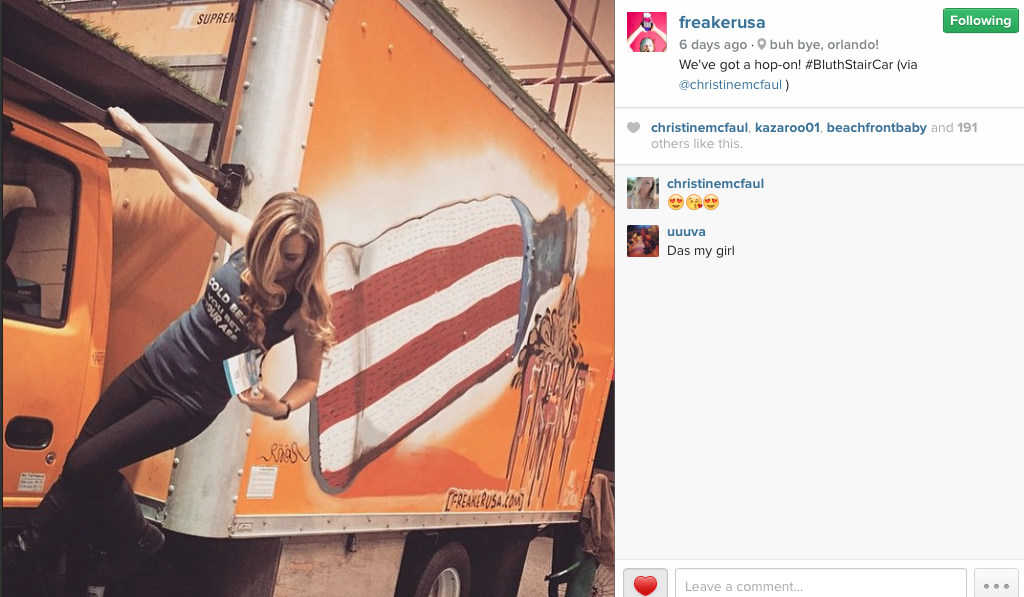Open beachfrontbaby in the likes list
This screenshot has height=597, width=1024.
876,127
